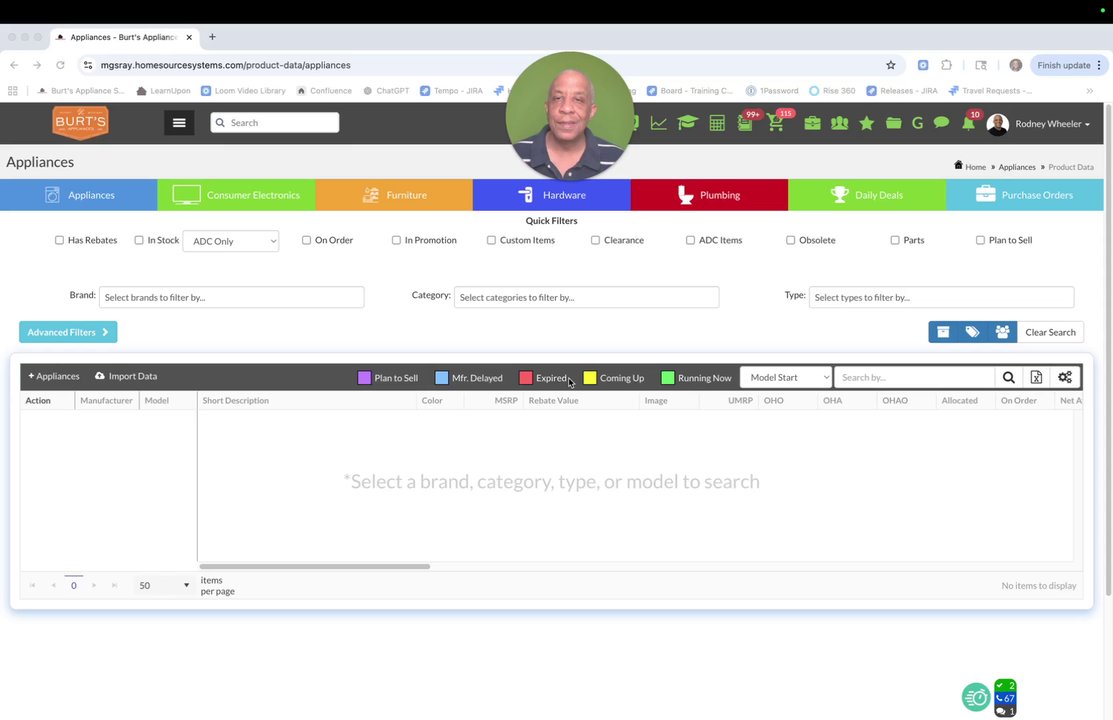Open the shopping cart with 115 badge
This screenshot has width=1113, height=720.
pos(775,124)
